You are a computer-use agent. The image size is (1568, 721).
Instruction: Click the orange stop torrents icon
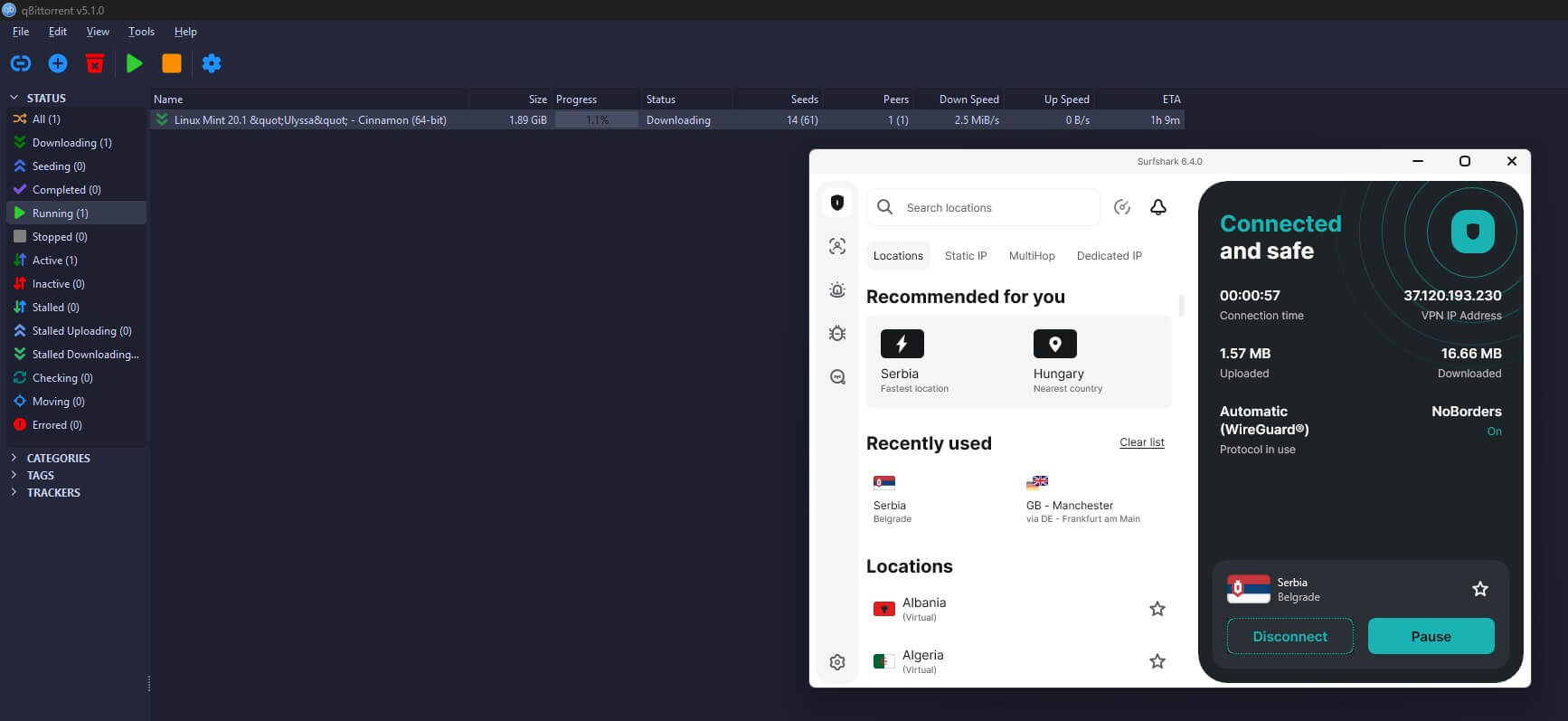[x=172, y=63]
